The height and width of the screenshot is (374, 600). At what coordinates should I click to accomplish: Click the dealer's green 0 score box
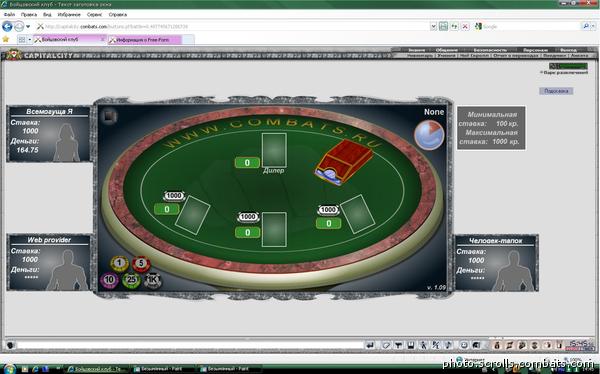(247, 163)
